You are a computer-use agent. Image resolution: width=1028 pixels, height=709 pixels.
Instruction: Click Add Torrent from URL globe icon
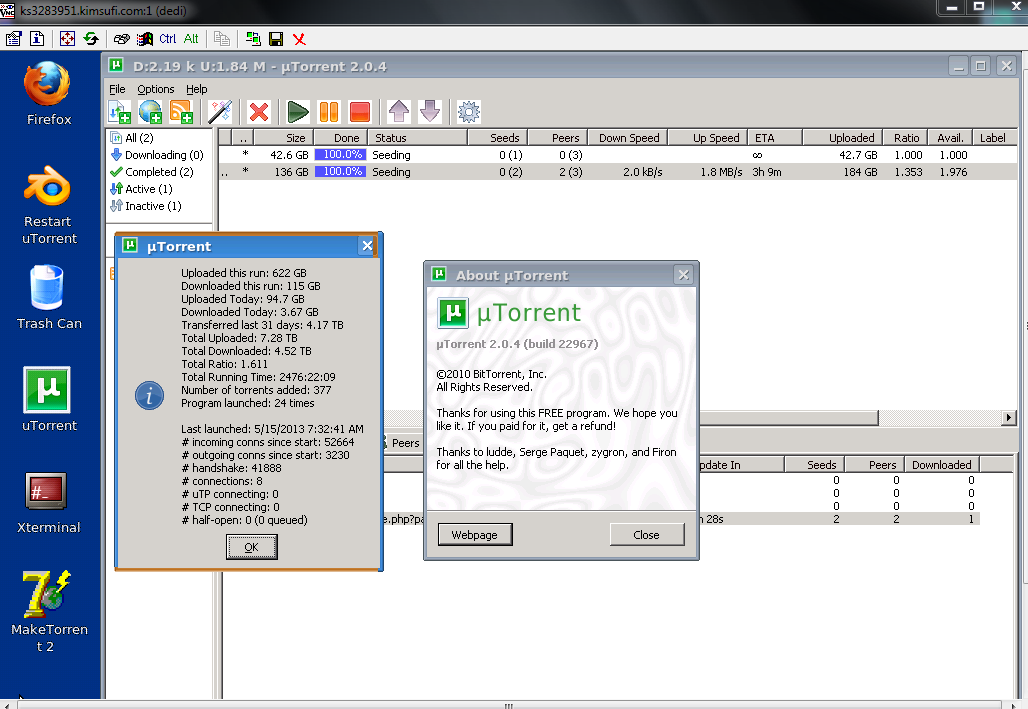click(x=150, y=112)
